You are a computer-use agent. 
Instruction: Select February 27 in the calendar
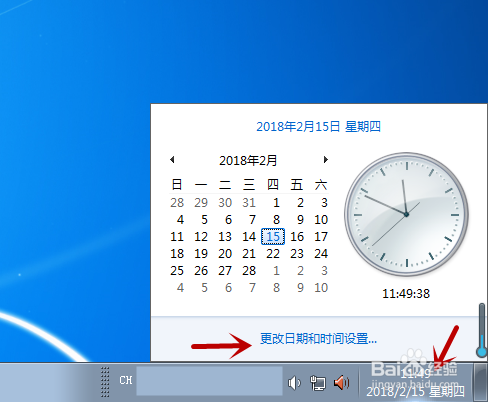click(225, 271)
